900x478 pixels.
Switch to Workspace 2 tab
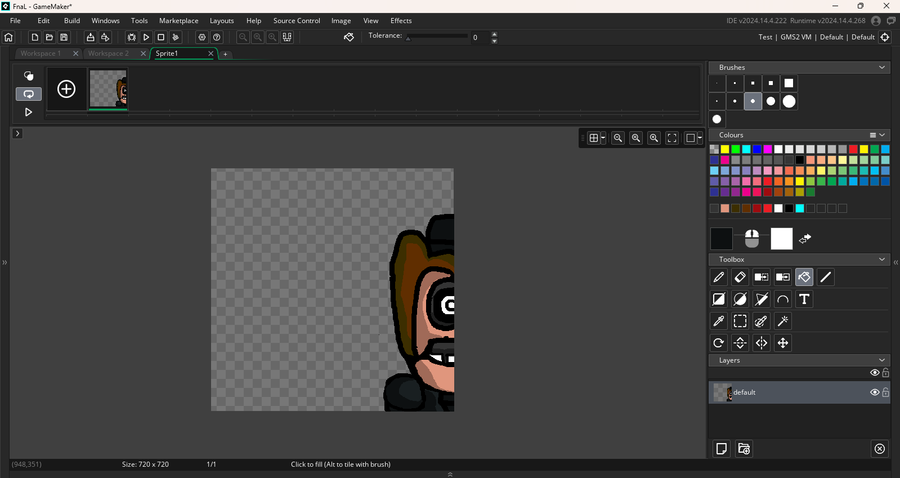point(108,53)
